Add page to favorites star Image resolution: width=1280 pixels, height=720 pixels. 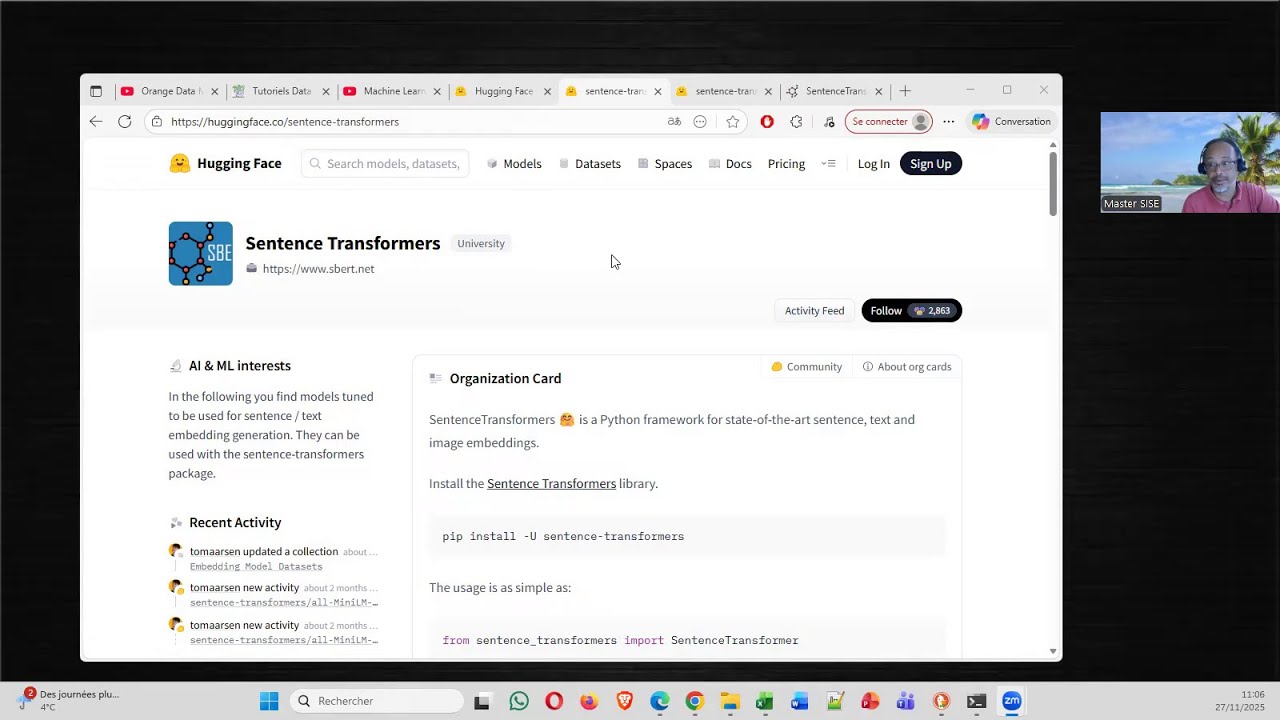(733, 122)
